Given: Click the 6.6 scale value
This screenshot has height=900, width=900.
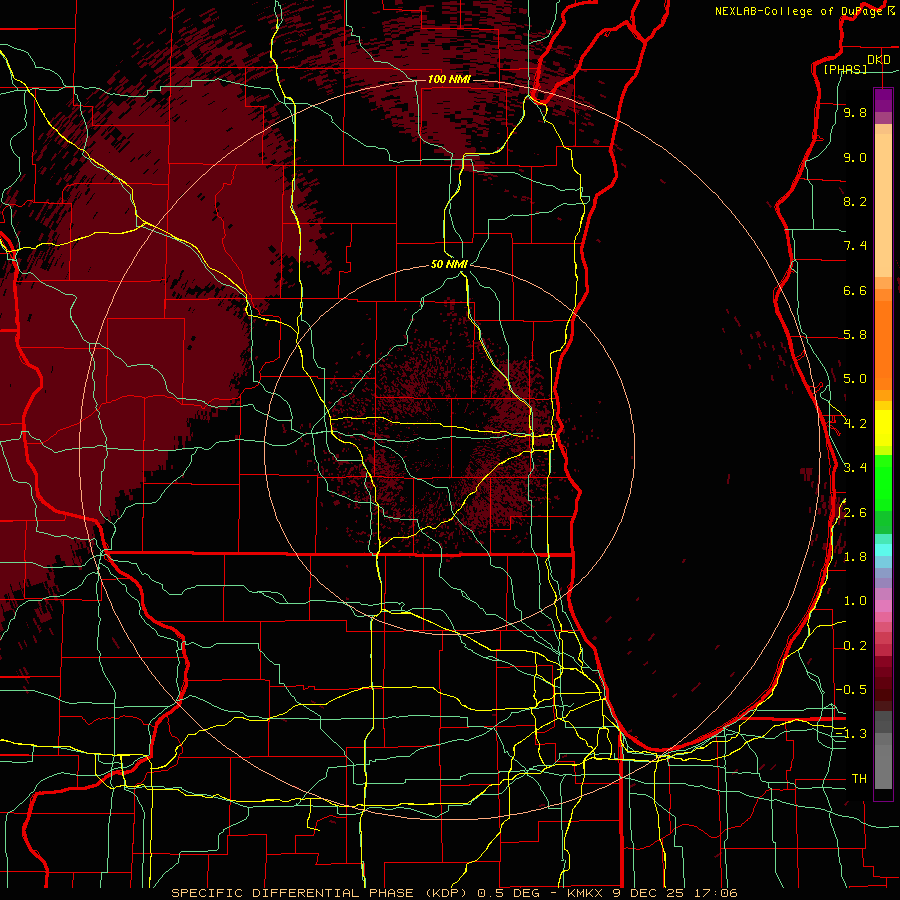Looking at the screenshot, I should 855,290.
